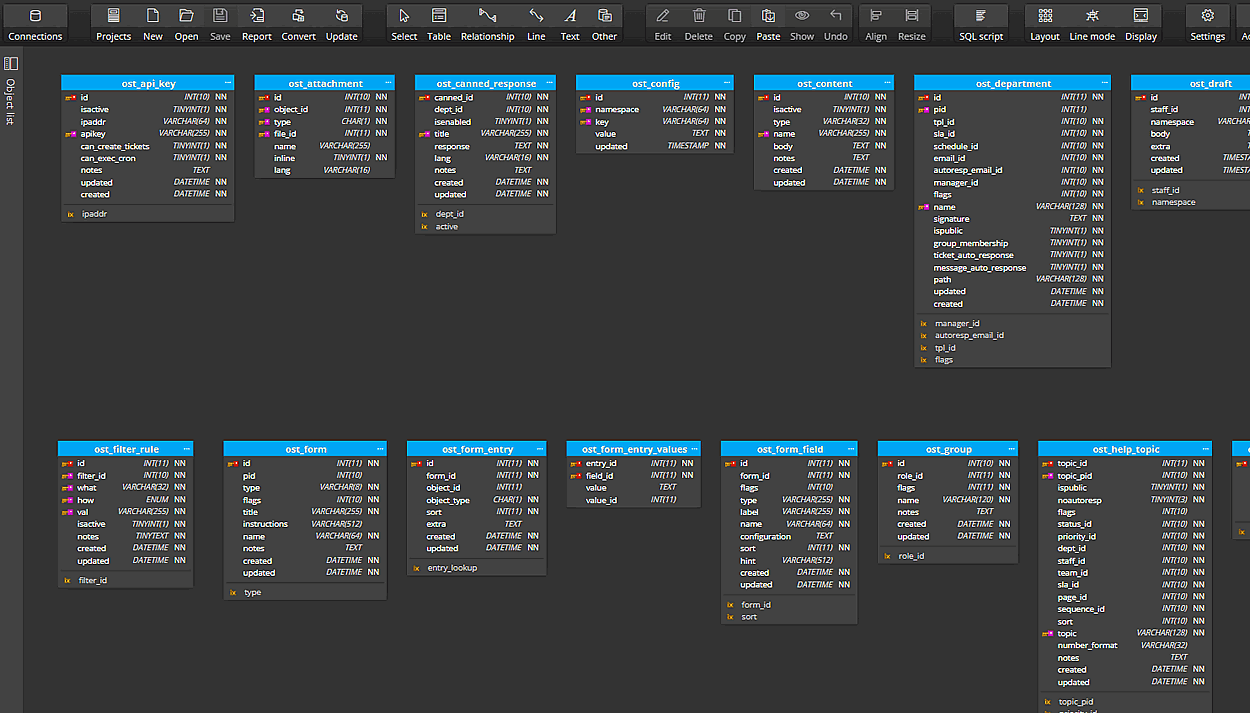
Task: Open the Projects list
Action: [113, 24]
